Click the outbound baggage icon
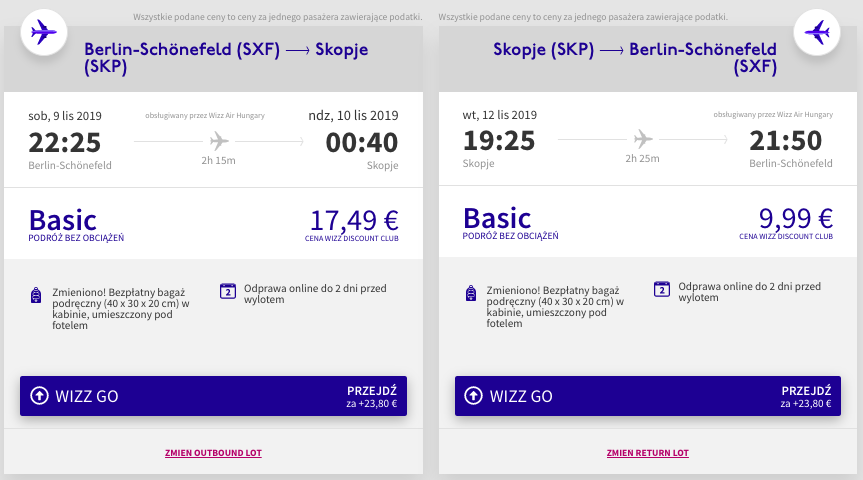Viewport: 863px width, 480px height. (36, 294)
